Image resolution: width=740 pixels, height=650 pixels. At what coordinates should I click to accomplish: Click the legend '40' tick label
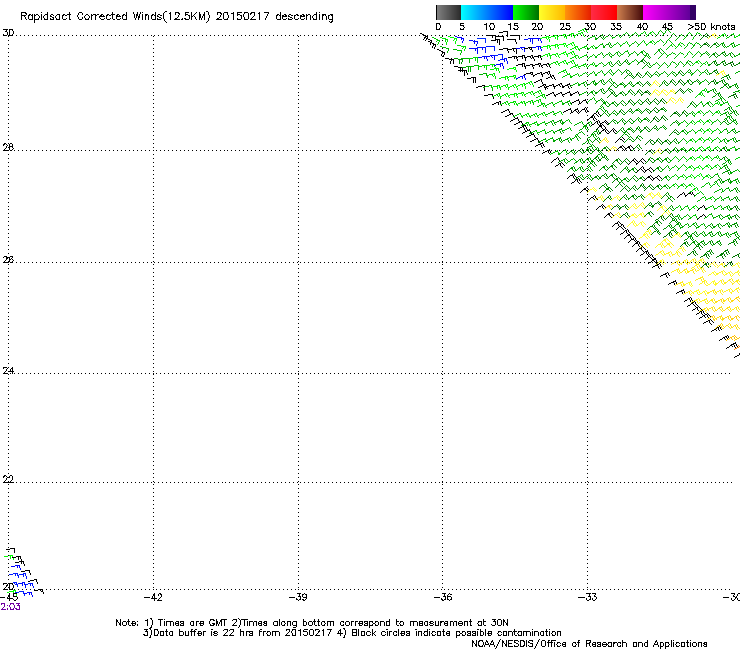tap(642, 27)
